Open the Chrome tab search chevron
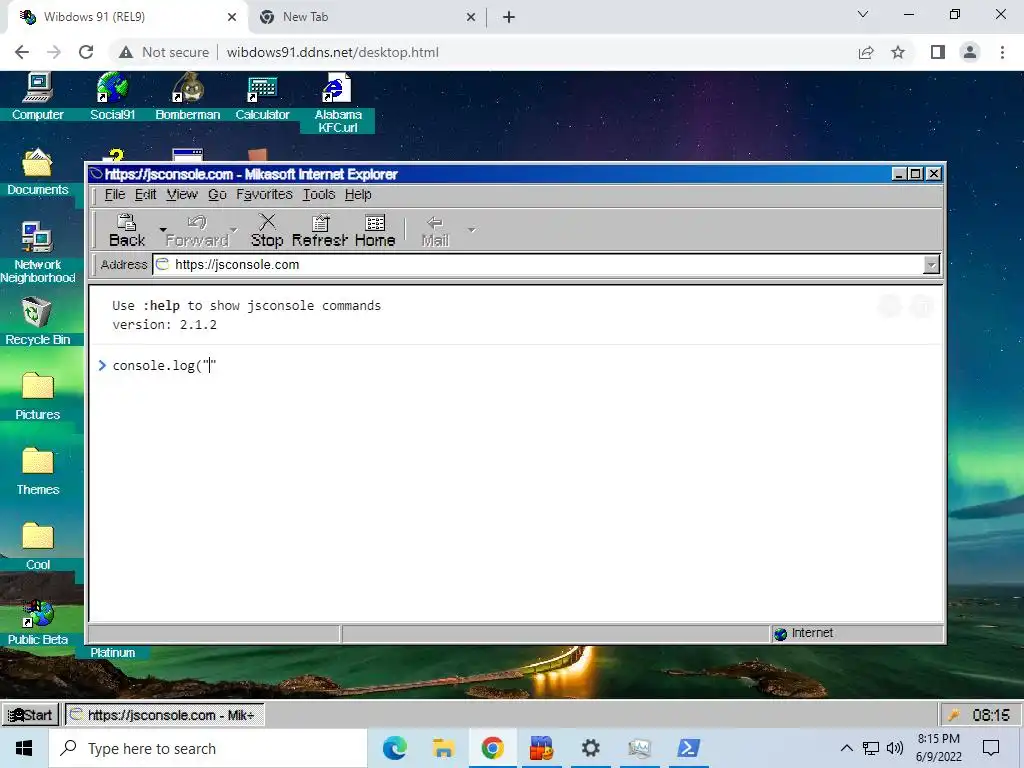The image size is (1024, 768). pos(863,14)
